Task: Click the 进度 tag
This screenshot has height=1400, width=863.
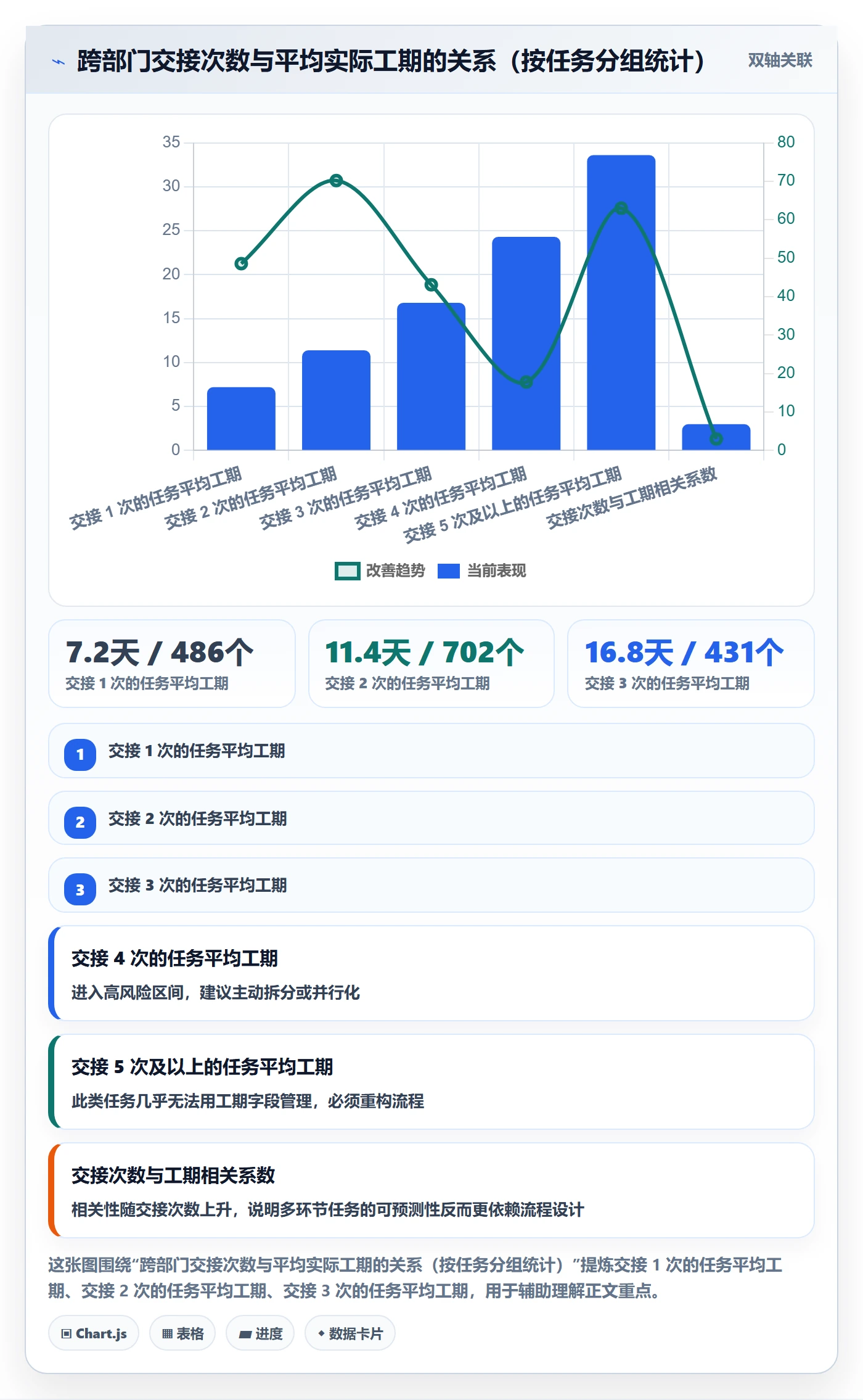Action: (260, 1333)
